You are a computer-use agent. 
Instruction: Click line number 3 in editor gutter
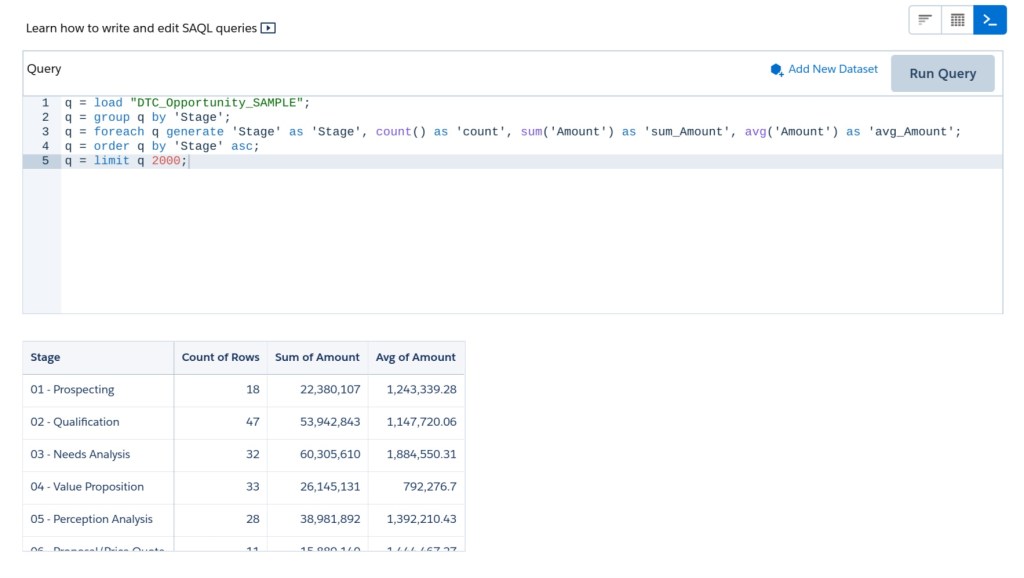tap(45, 132)
